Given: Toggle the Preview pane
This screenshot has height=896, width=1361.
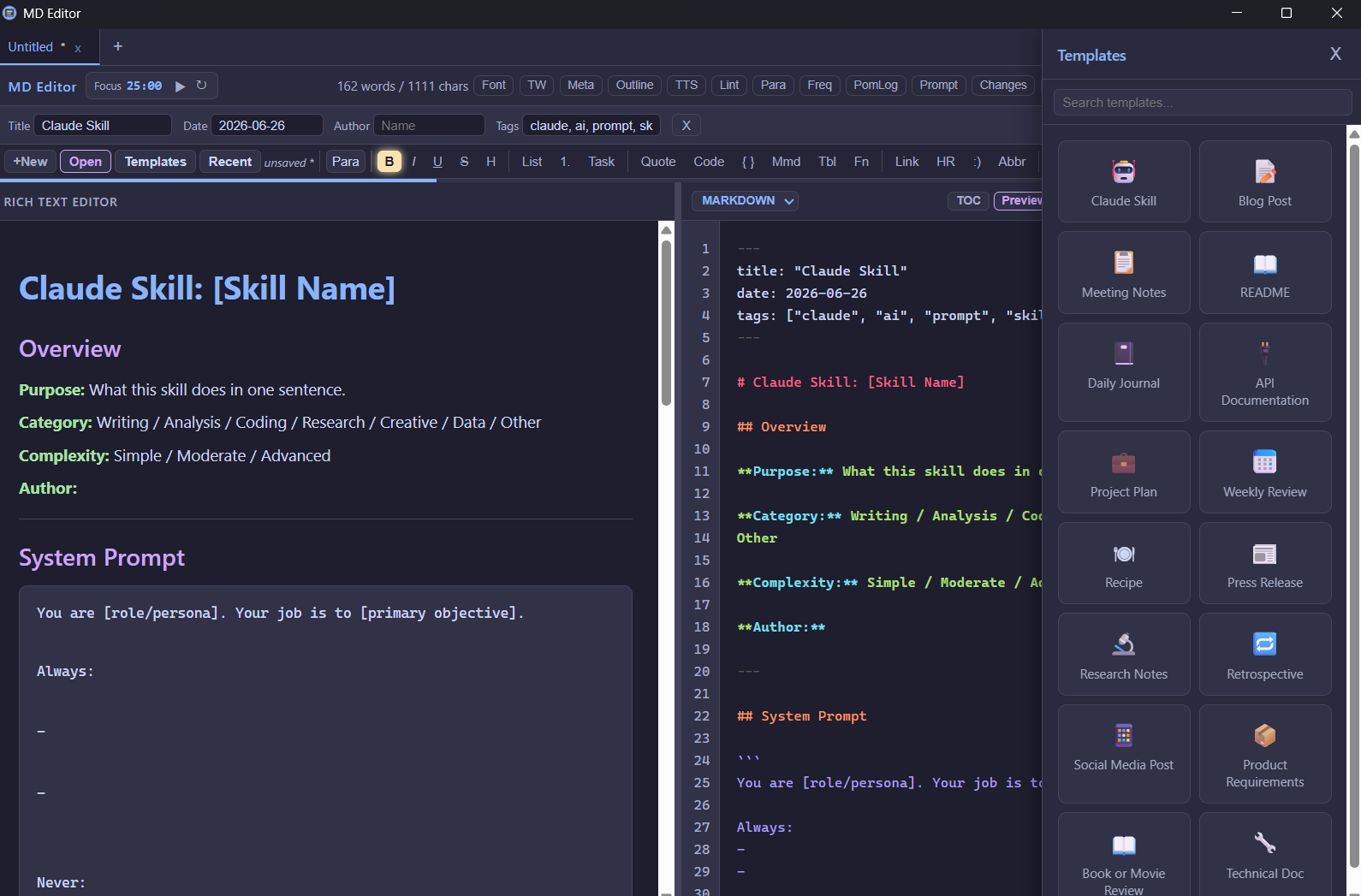Looking at the screenshot, I should (1019, 200).
